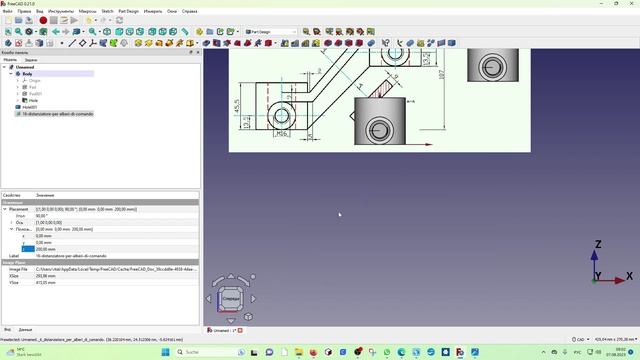
Task: Create a new sketch
Action: point(19,43)
